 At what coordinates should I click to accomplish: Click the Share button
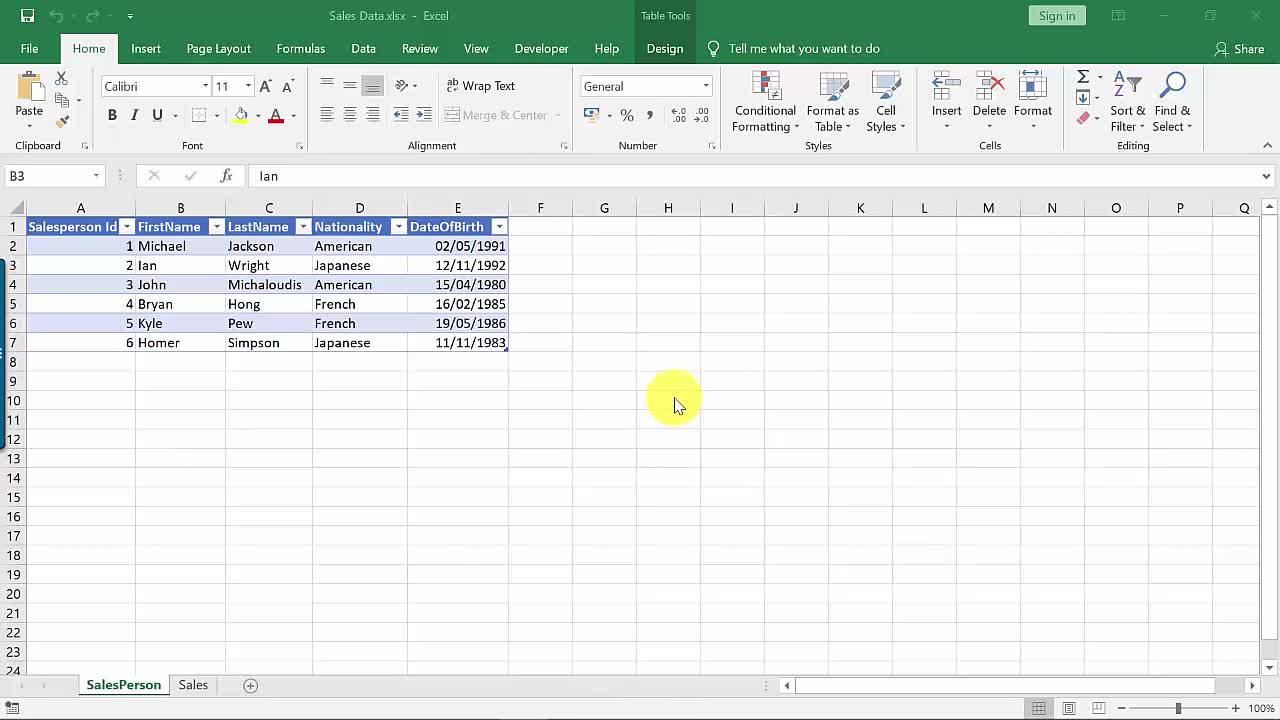click(1239, 49)
